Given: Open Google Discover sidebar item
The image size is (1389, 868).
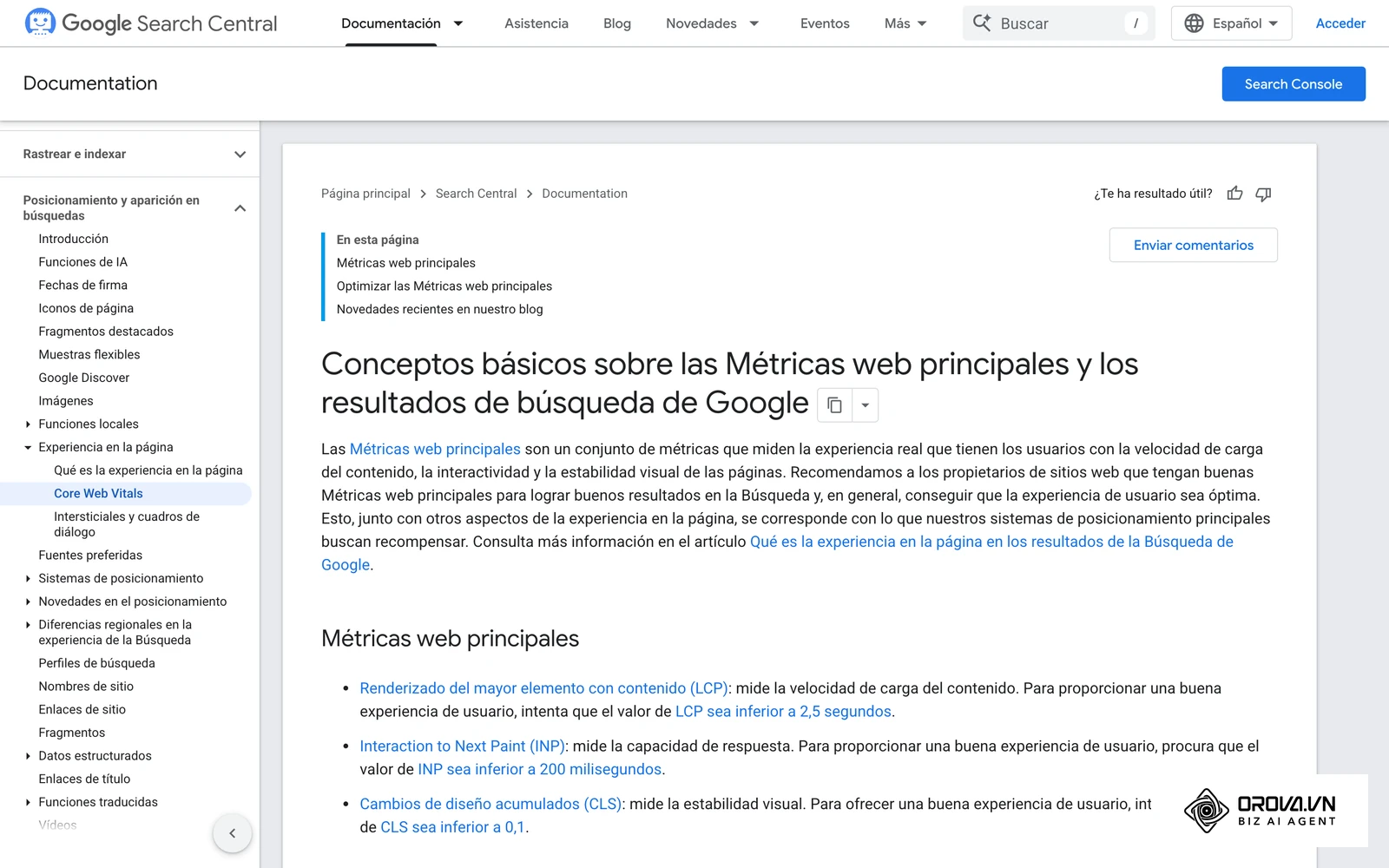Looking at the screenshot, I should (84, 378).
